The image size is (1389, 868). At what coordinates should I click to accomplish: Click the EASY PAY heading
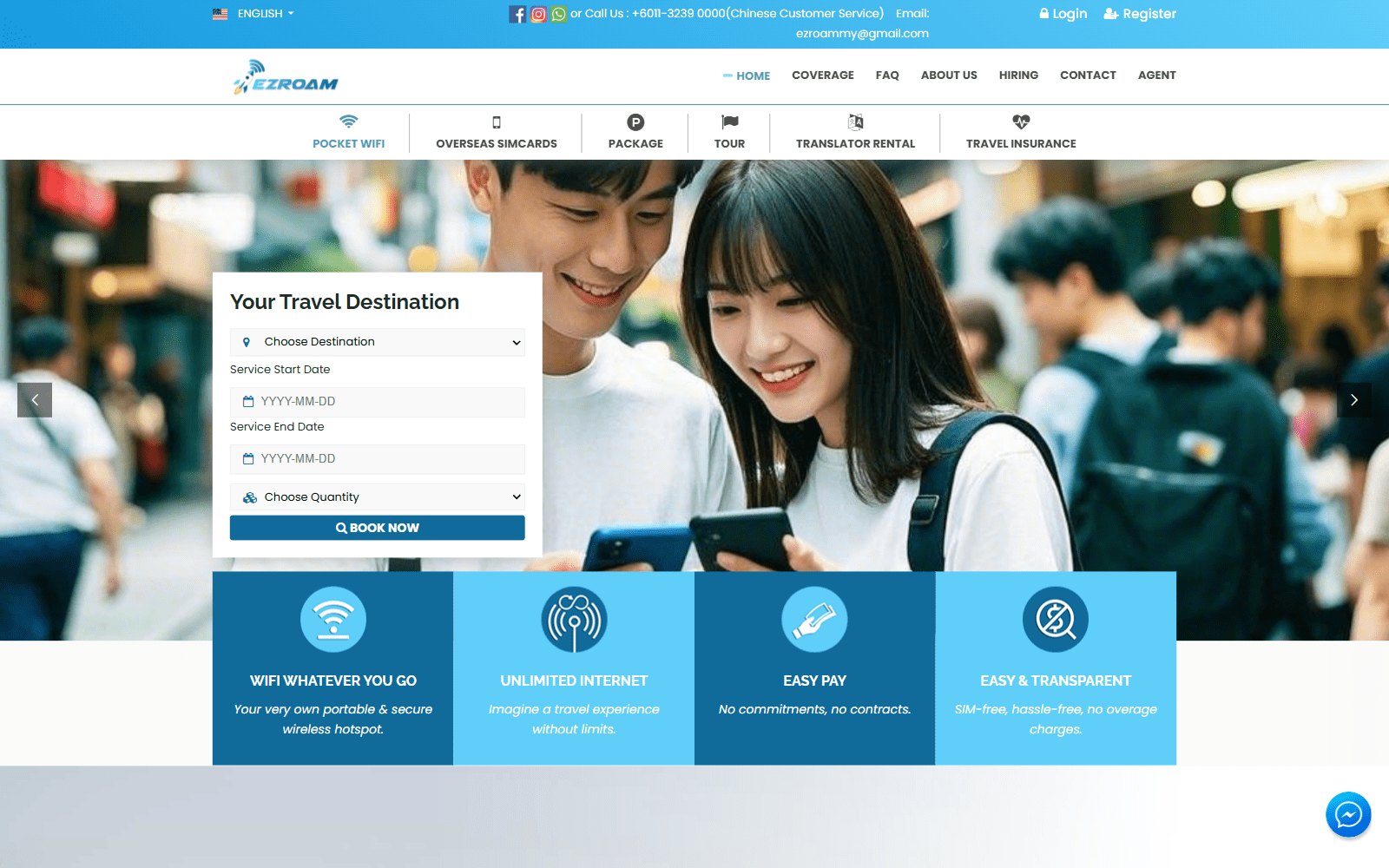(814, 681)
